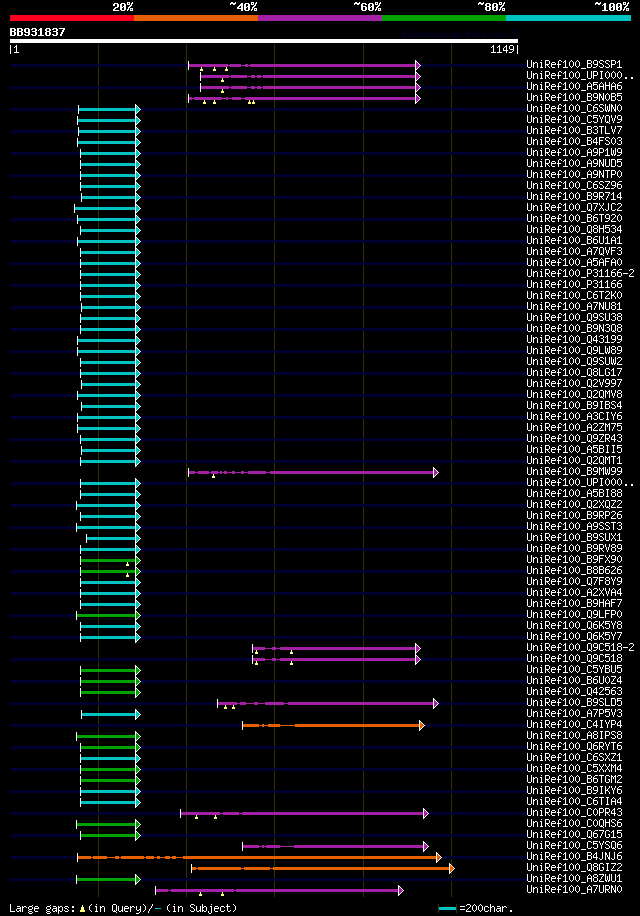
Task: Open hit UniRef100_B4FS03
Action: 574,141
